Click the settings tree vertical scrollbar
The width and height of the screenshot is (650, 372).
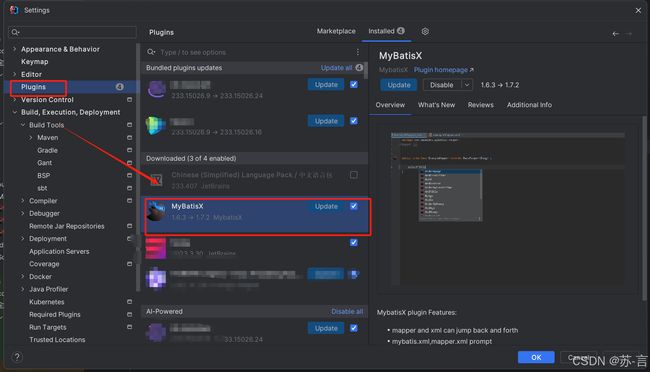(138, 166)
